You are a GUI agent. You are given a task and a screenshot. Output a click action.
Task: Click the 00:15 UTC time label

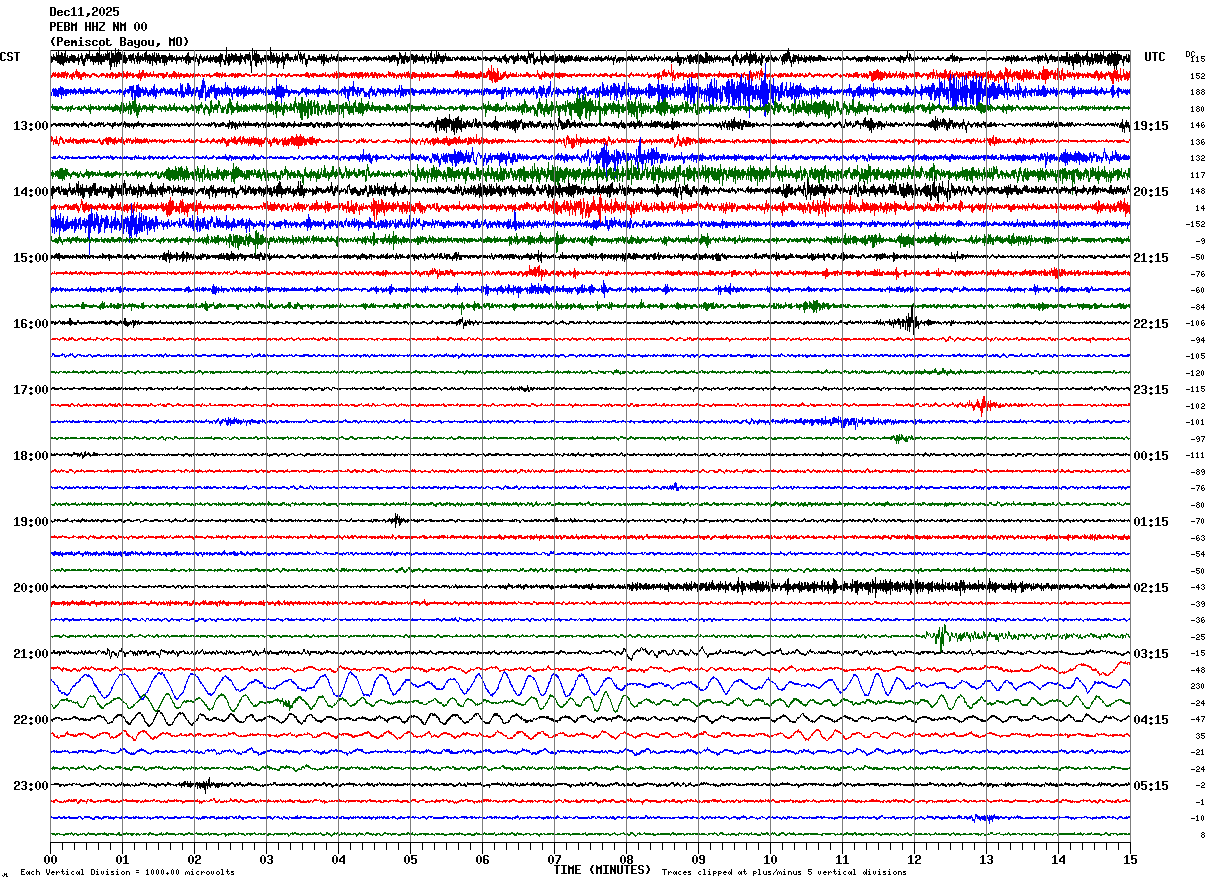pos(1151,456)
